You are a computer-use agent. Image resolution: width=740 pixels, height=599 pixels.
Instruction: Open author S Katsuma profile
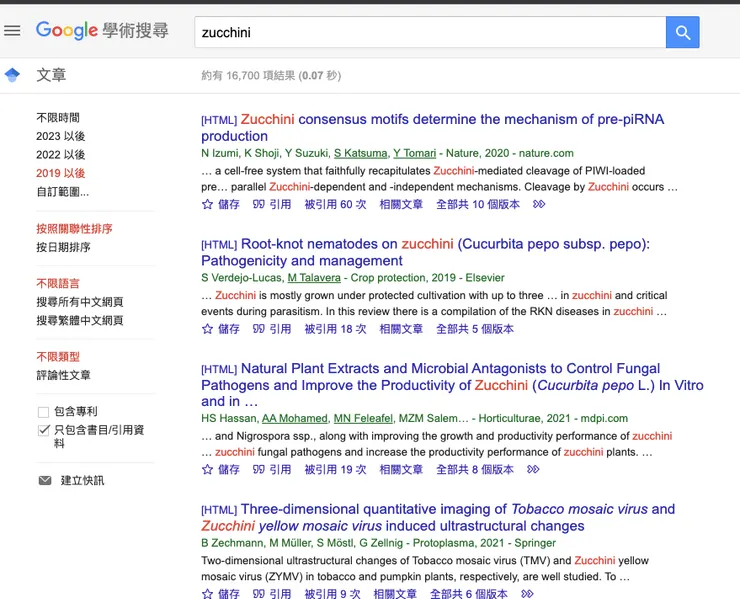pyautogui.click(x=361, y=153)
